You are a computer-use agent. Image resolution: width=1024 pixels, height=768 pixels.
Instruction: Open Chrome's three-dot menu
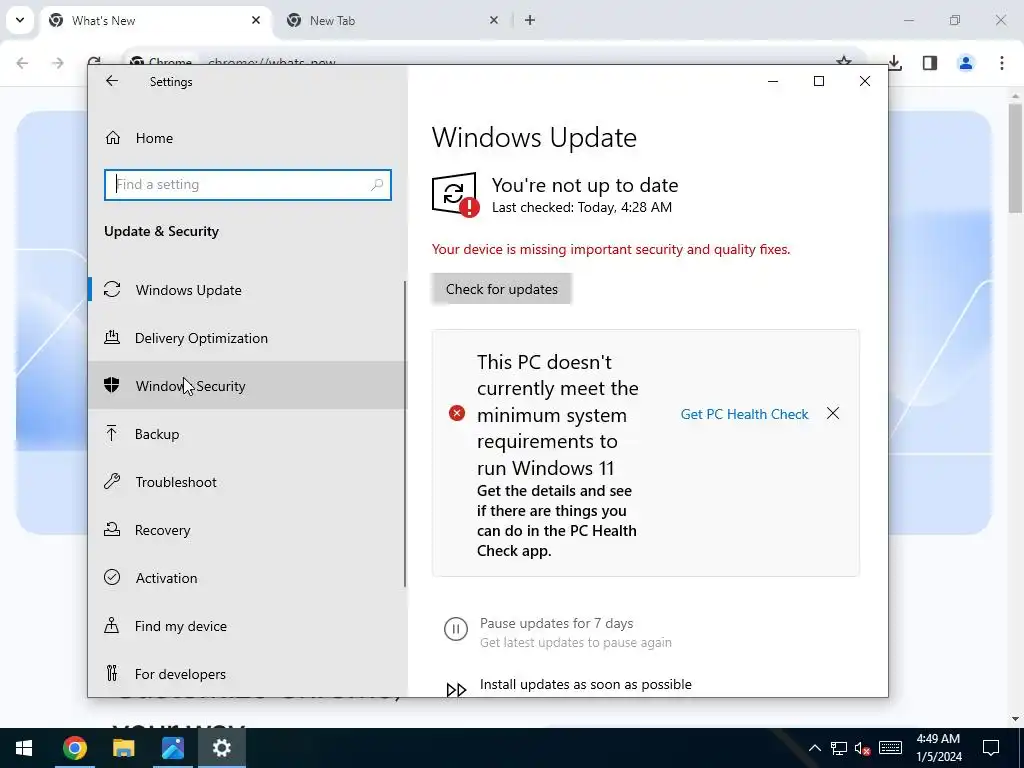1001,63
